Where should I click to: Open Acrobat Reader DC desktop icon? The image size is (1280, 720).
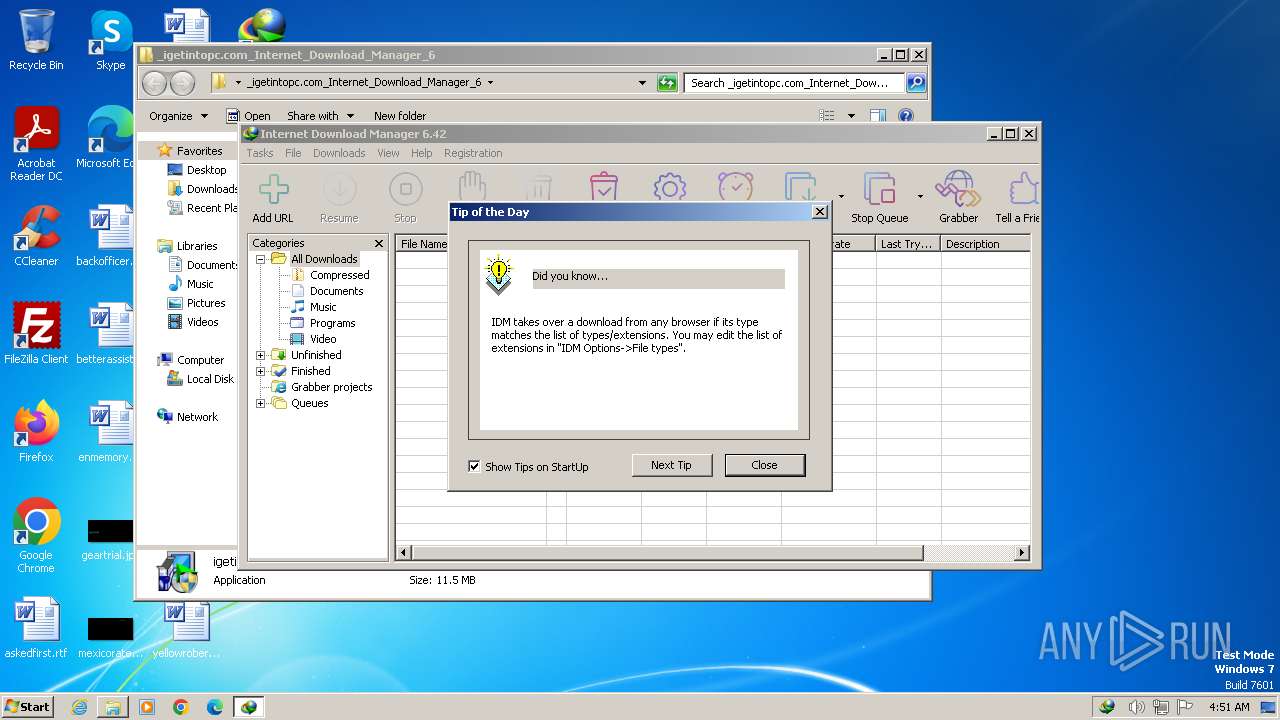click(x=36, y=144)
